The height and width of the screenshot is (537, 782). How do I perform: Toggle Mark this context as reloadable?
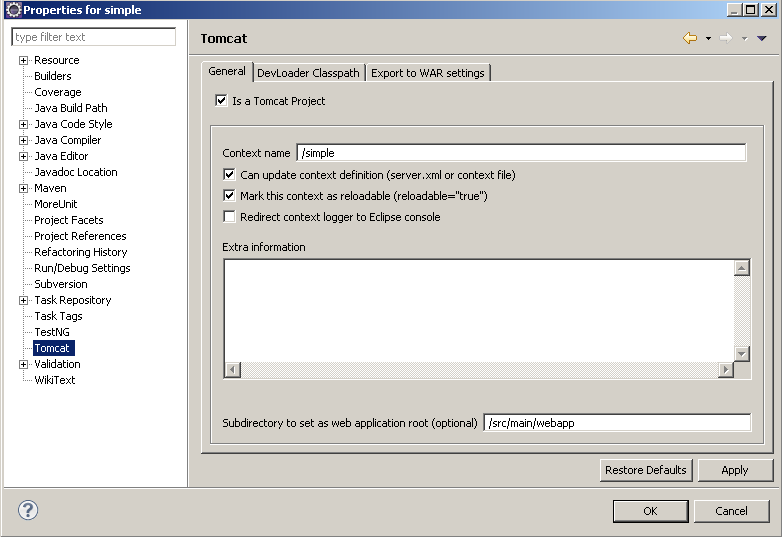[x=229, y=195]
